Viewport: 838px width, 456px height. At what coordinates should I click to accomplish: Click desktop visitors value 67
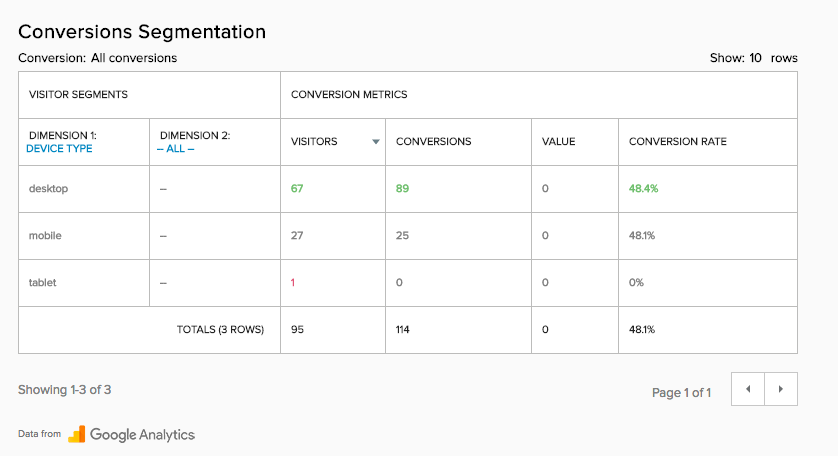297,189
